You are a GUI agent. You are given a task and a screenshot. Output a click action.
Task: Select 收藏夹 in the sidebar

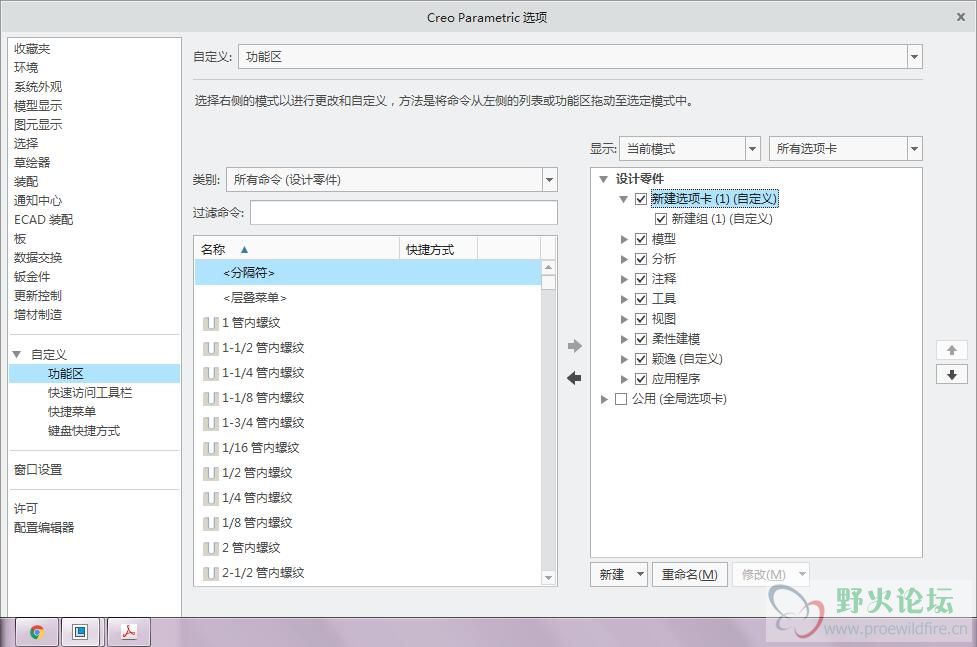coord(32,48)
